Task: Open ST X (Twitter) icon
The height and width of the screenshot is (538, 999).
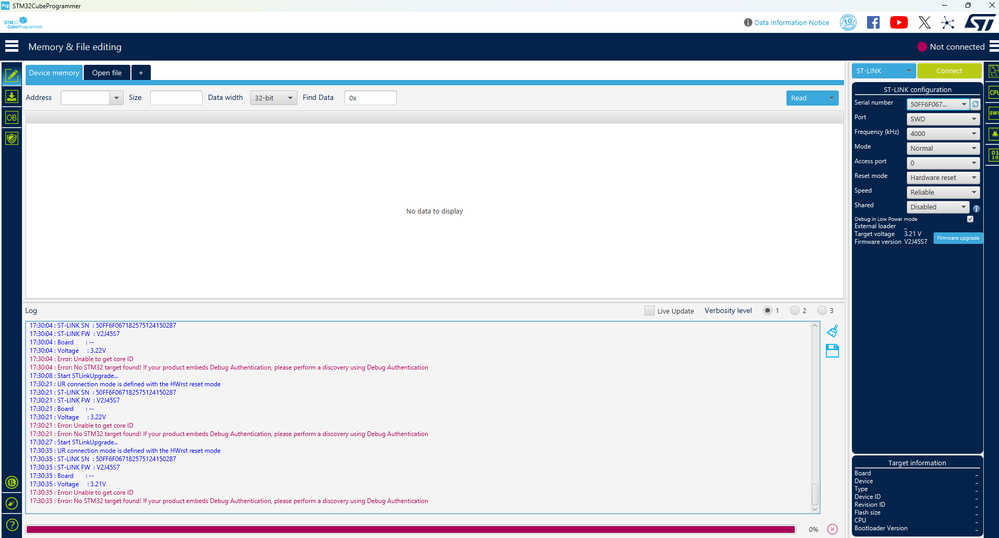Action: pos(924,22)
